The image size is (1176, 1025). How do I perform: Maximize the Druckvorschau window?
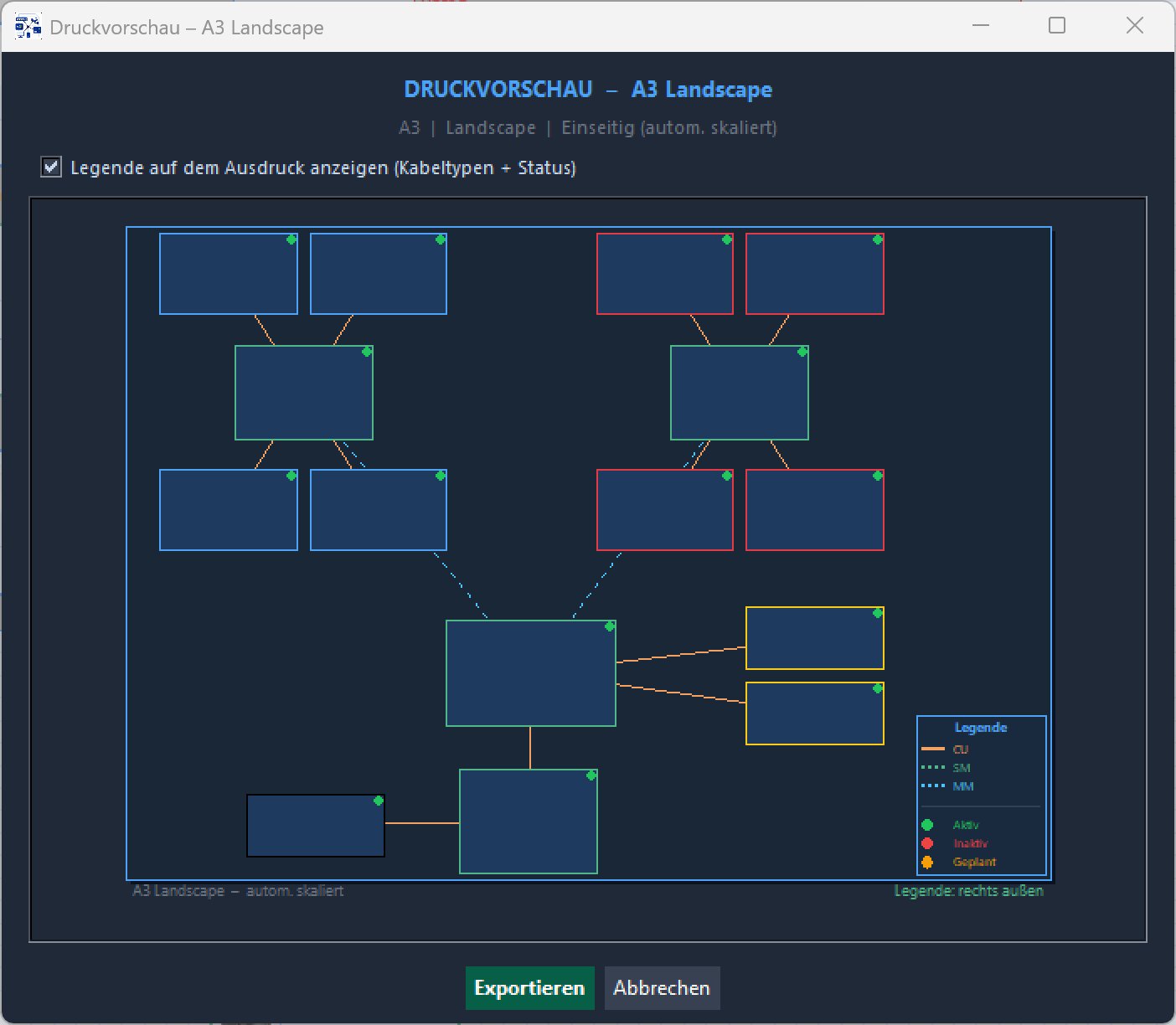click(x=1057, y=25)
